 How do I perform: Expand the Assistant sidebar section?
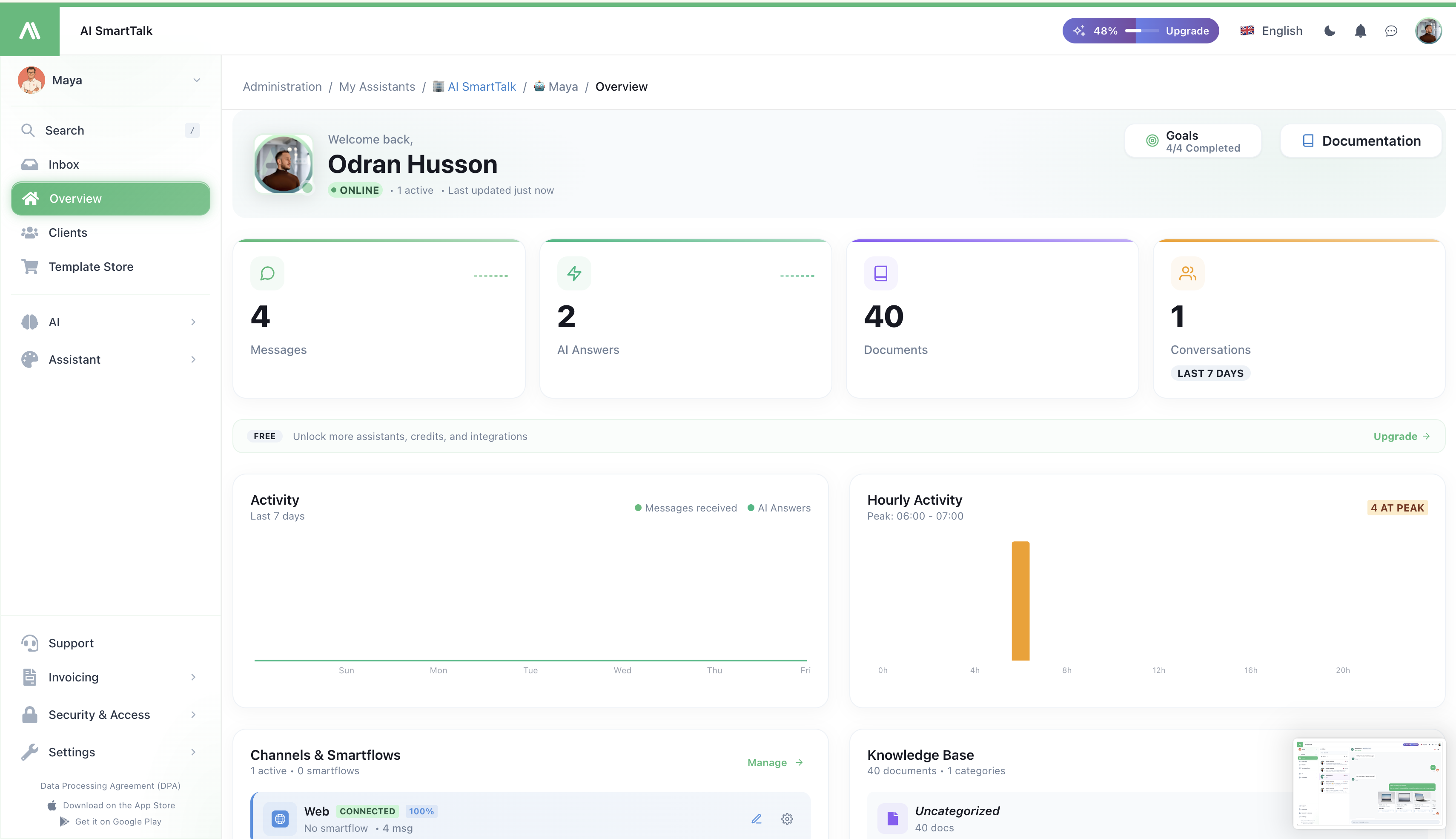110,359
